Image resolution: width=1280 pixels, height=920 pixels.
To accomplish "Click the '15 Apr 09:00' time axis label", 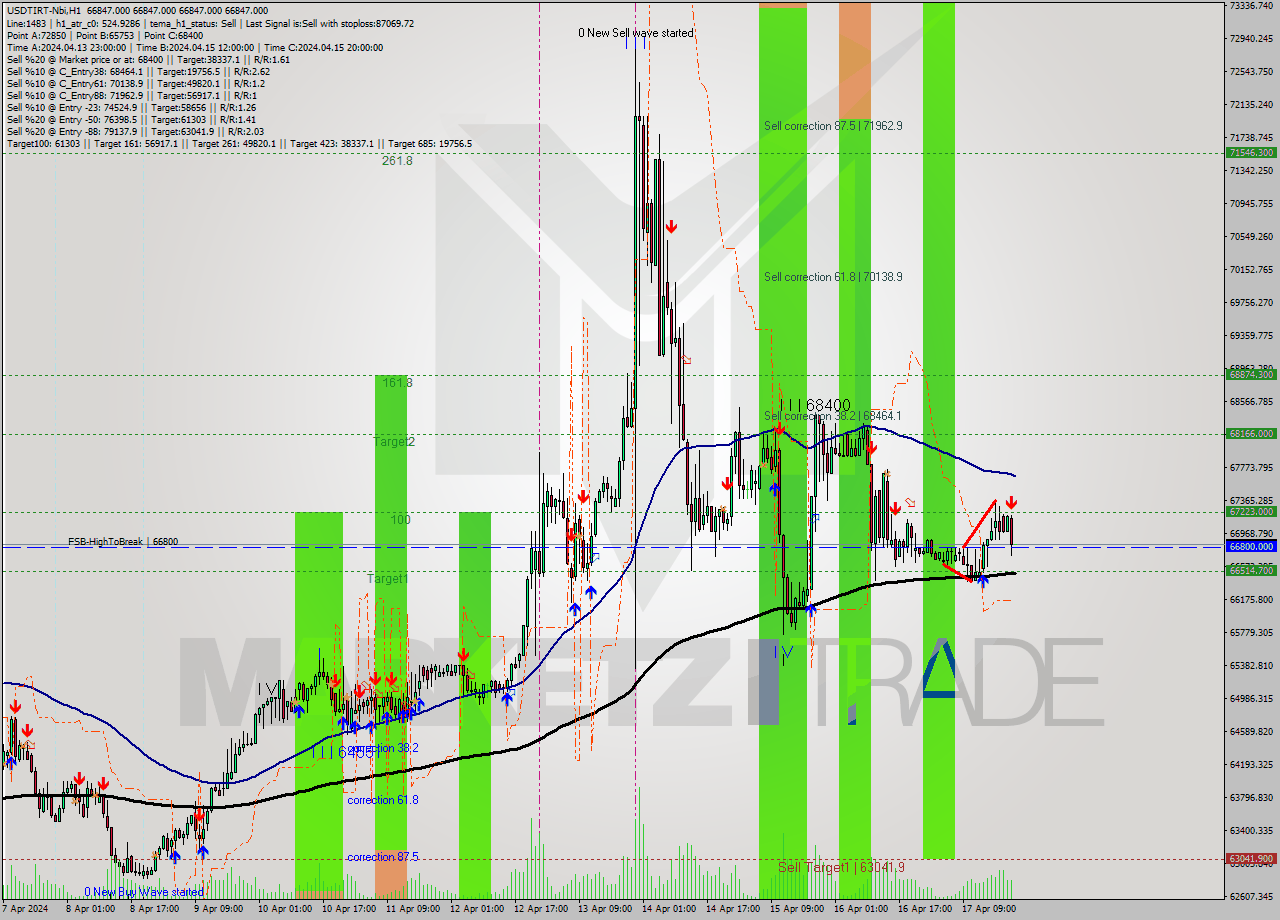I will pos(797,909).
